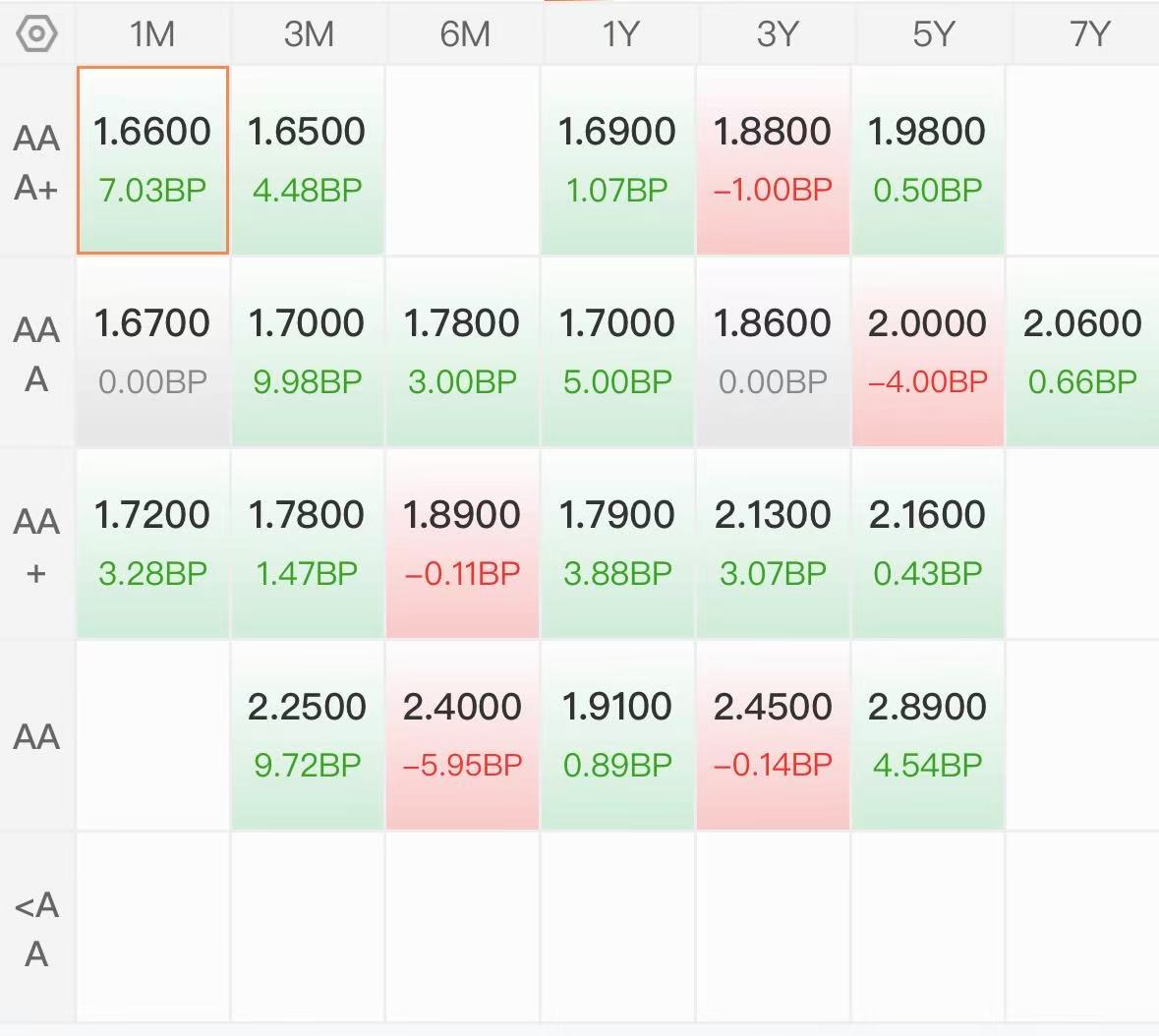Click the AA+ rating row label
The width and height of the screenshot is (1159, 1036).
click(x=36, y=545)
